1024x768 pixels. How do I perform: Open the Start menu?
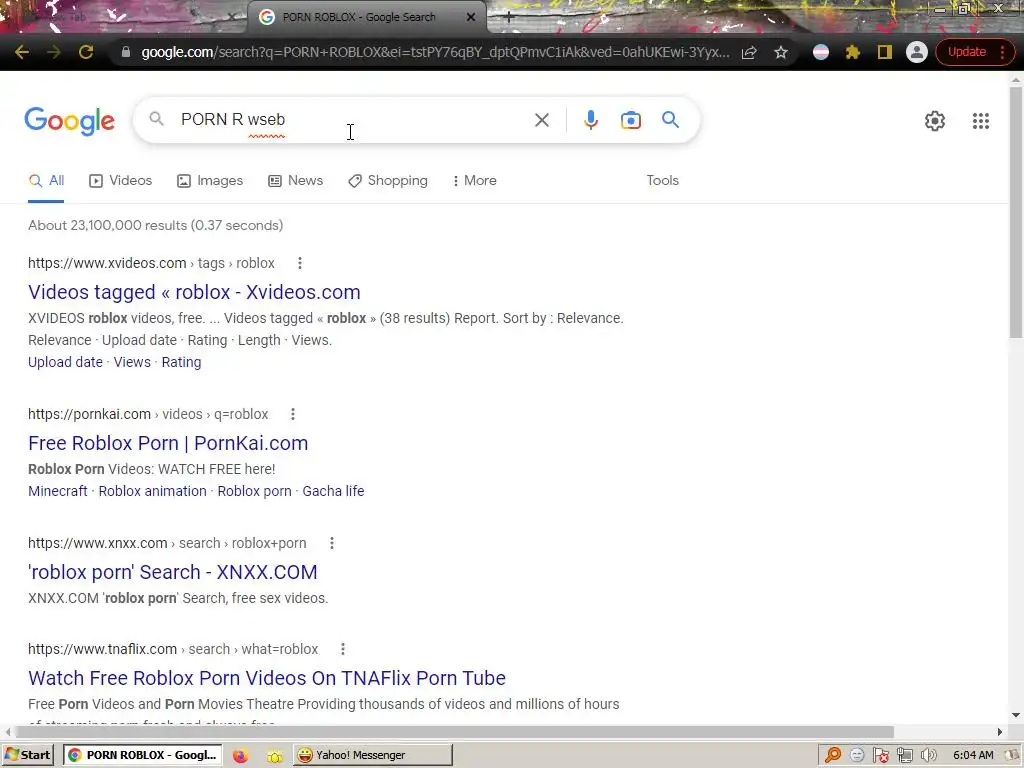[27, 756]
